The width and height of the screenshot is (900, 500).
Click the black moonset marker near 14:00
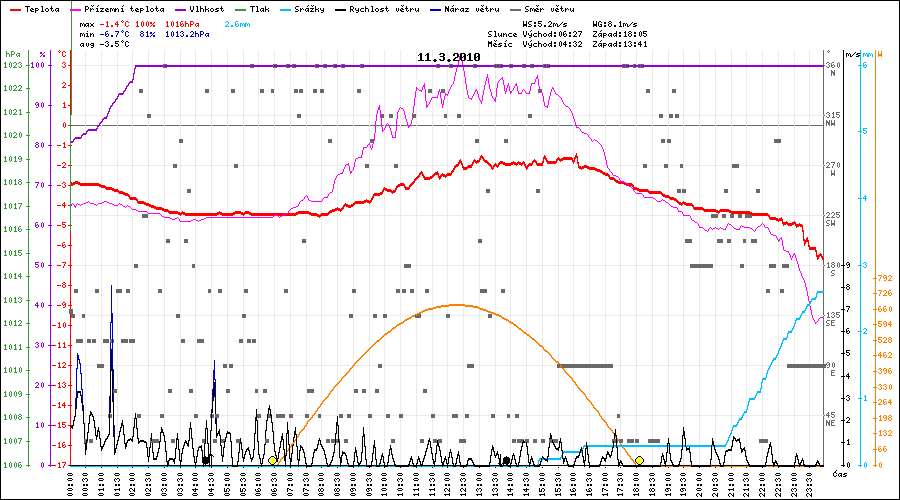pyautogui.click(x=508, y=460)
